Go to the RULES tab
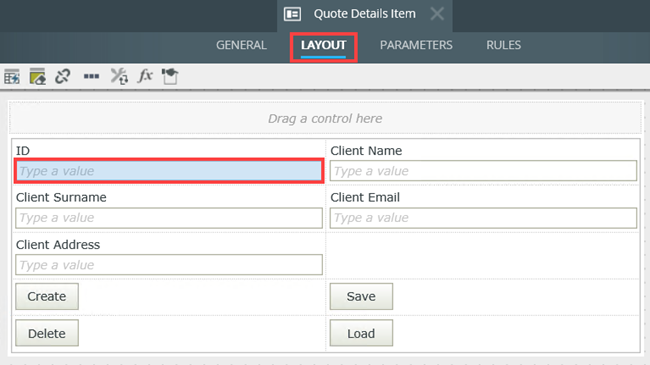Image resolution: width=650 pixels, height=365 pixels. (504, 45)
